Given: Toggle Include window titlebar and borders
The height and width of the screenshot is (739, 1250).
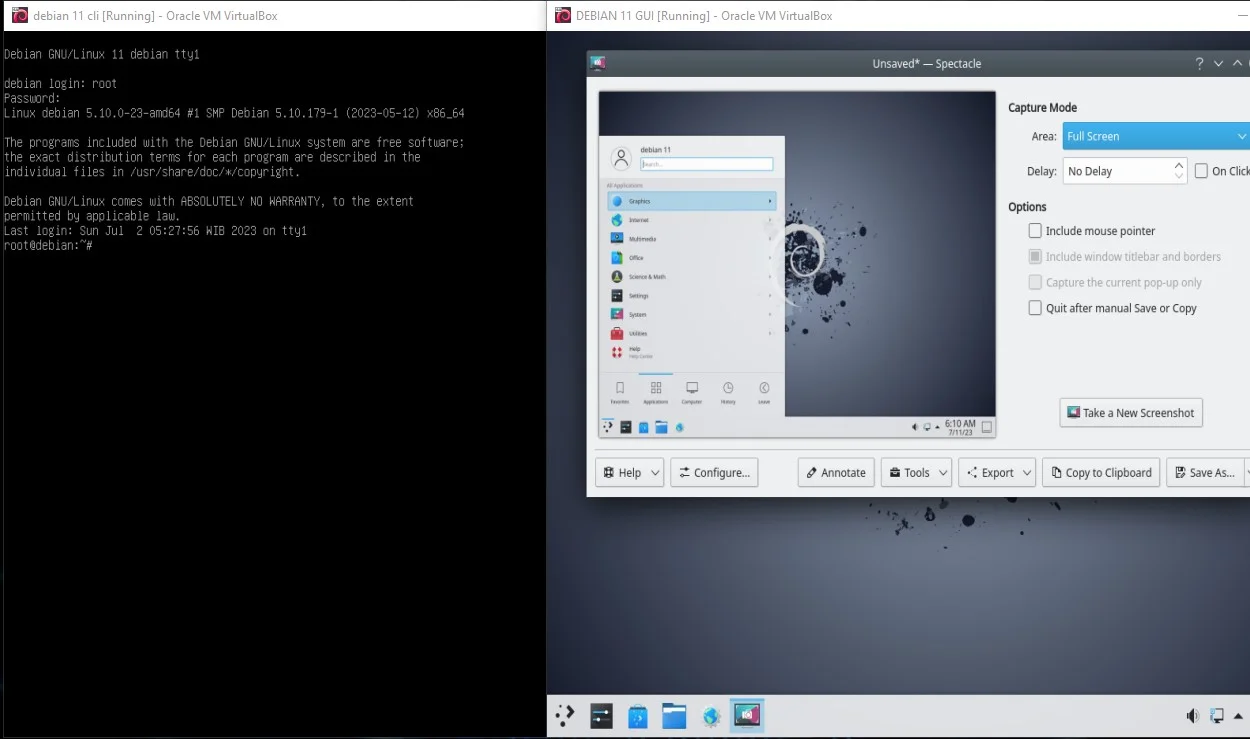Looking at the screenshot, I should tap(1035, 257).
